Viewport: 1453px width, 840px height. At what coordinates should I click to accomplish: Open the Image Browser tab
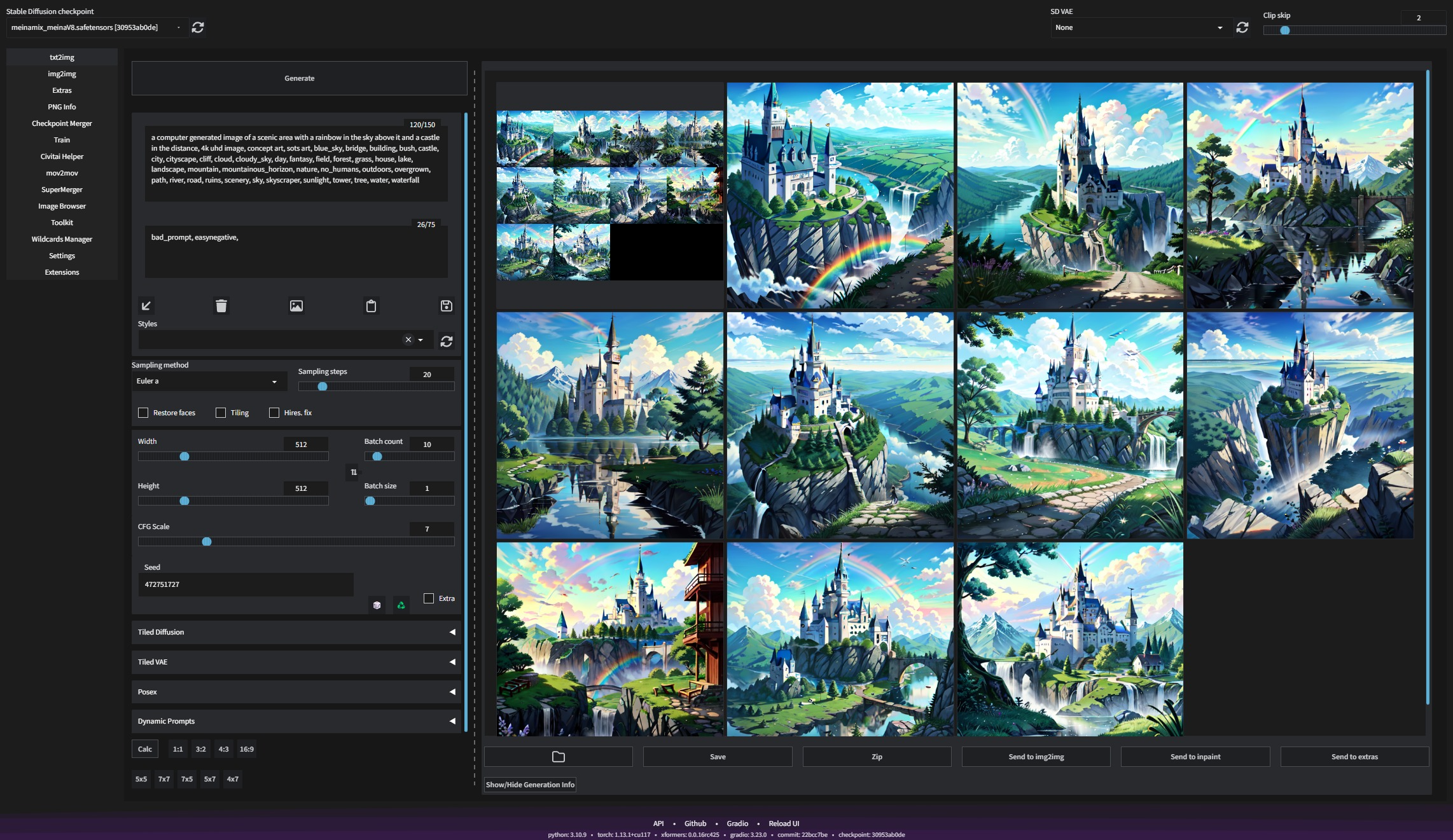(62, 206)
